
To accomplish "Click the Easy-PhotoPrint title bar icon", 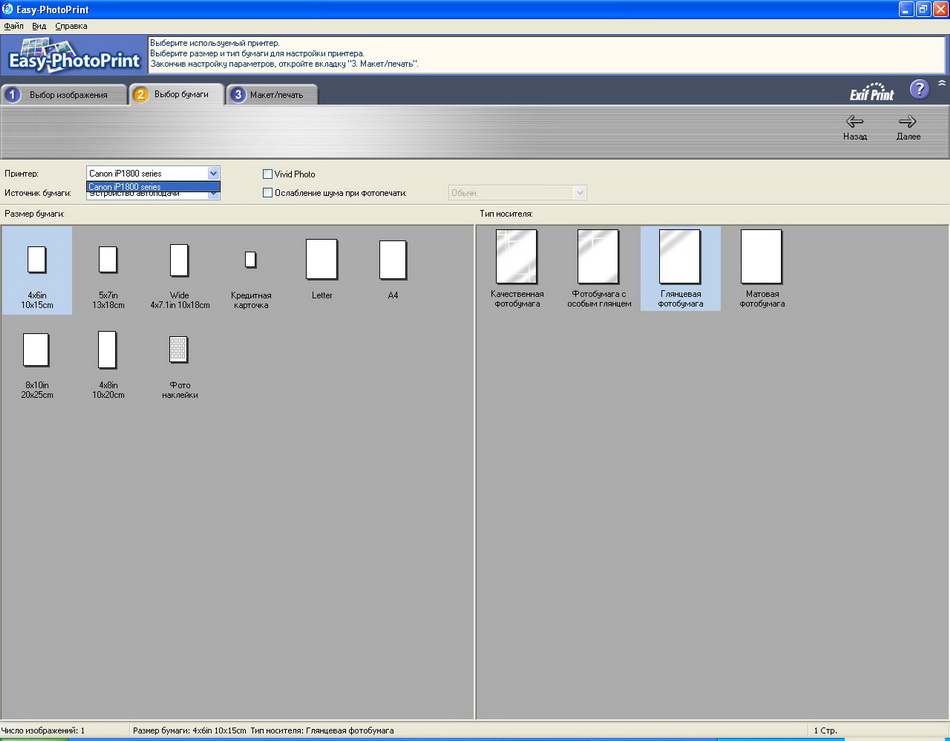I will tap(8, 9).
